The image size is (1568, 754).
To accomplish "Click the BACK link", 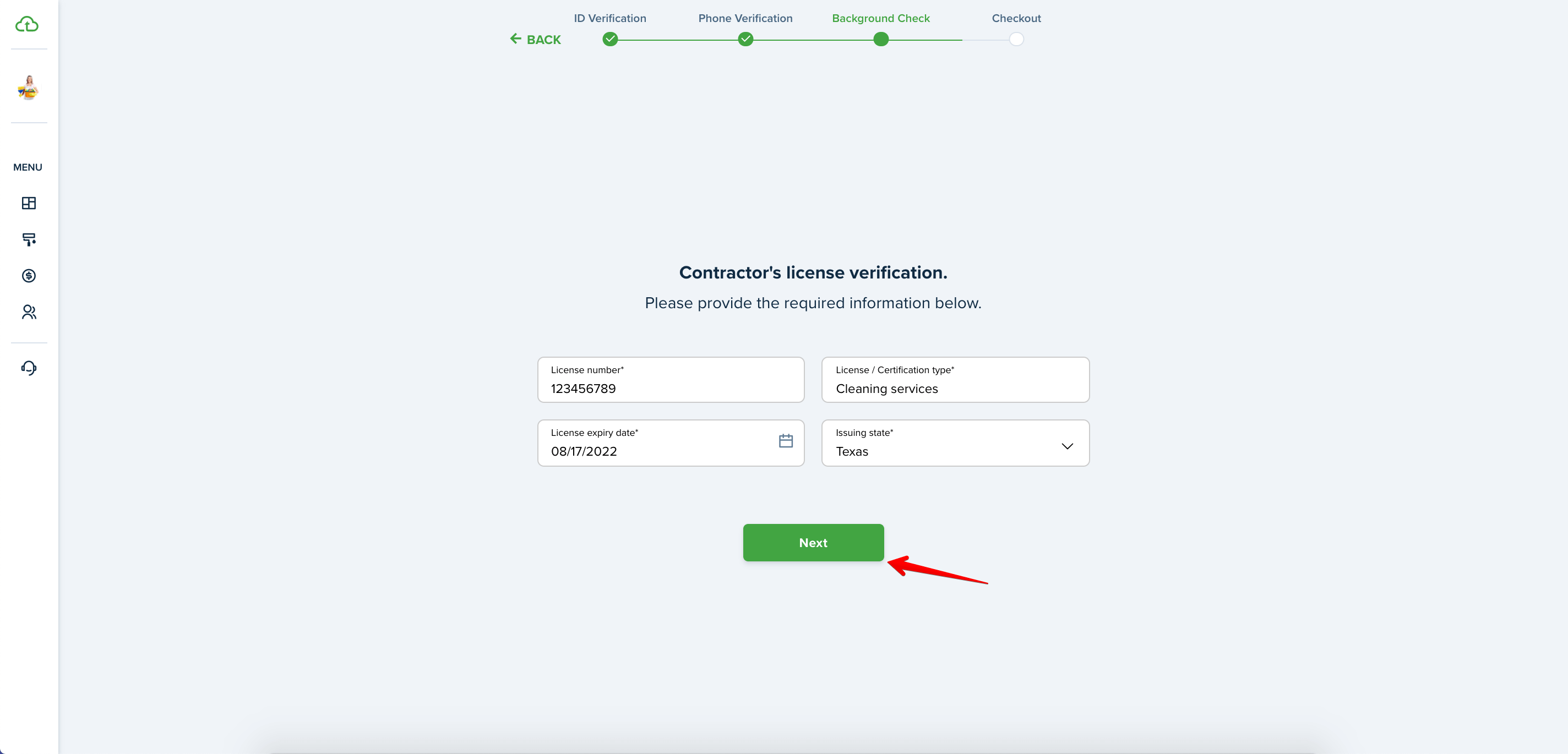I will 536,40.
